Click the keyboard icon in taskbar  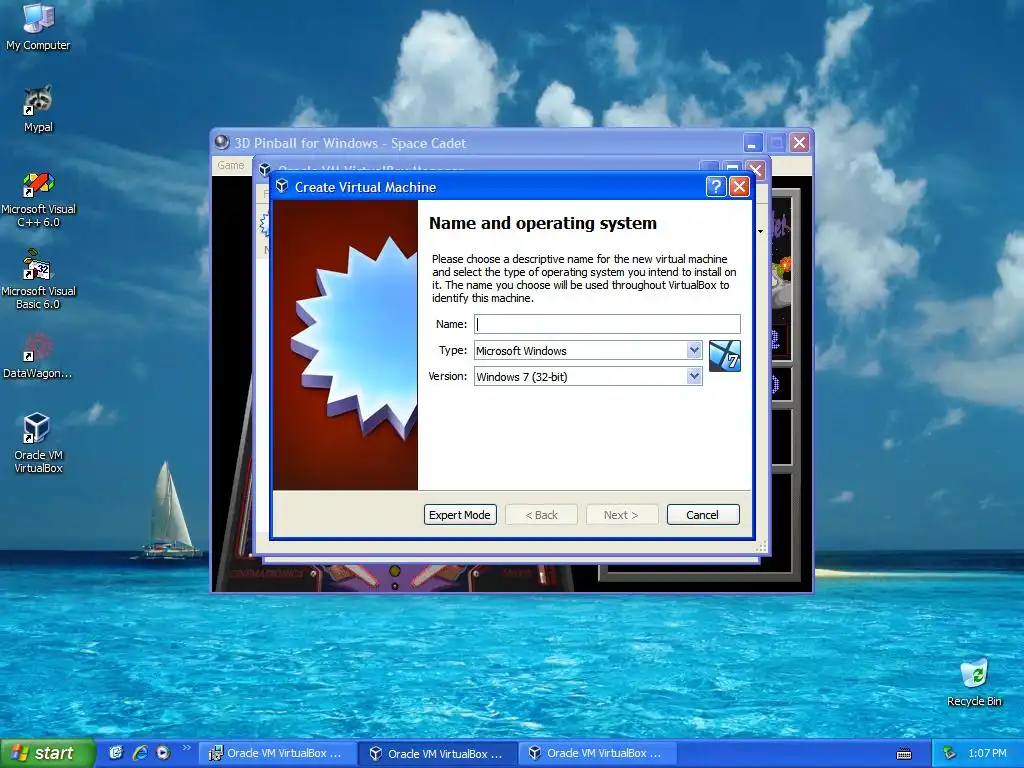(x=904, y=754)
